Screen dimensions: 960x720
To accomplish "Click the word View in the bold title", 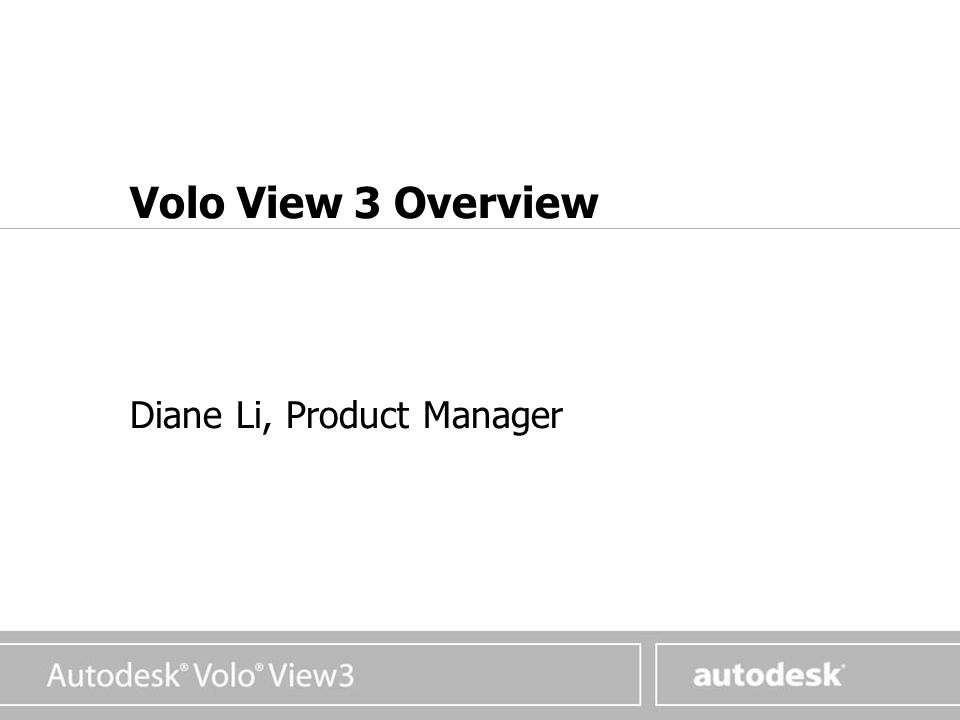I will point(289,202).
